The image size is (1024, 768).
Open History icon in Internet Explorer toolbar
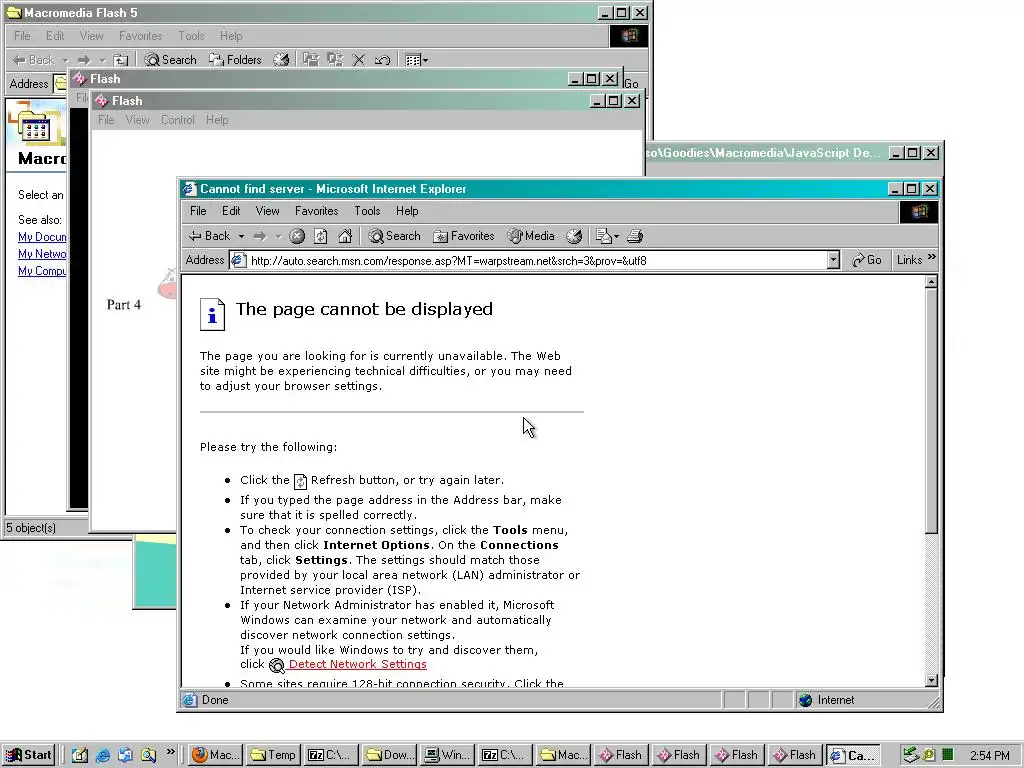point(574,236)
